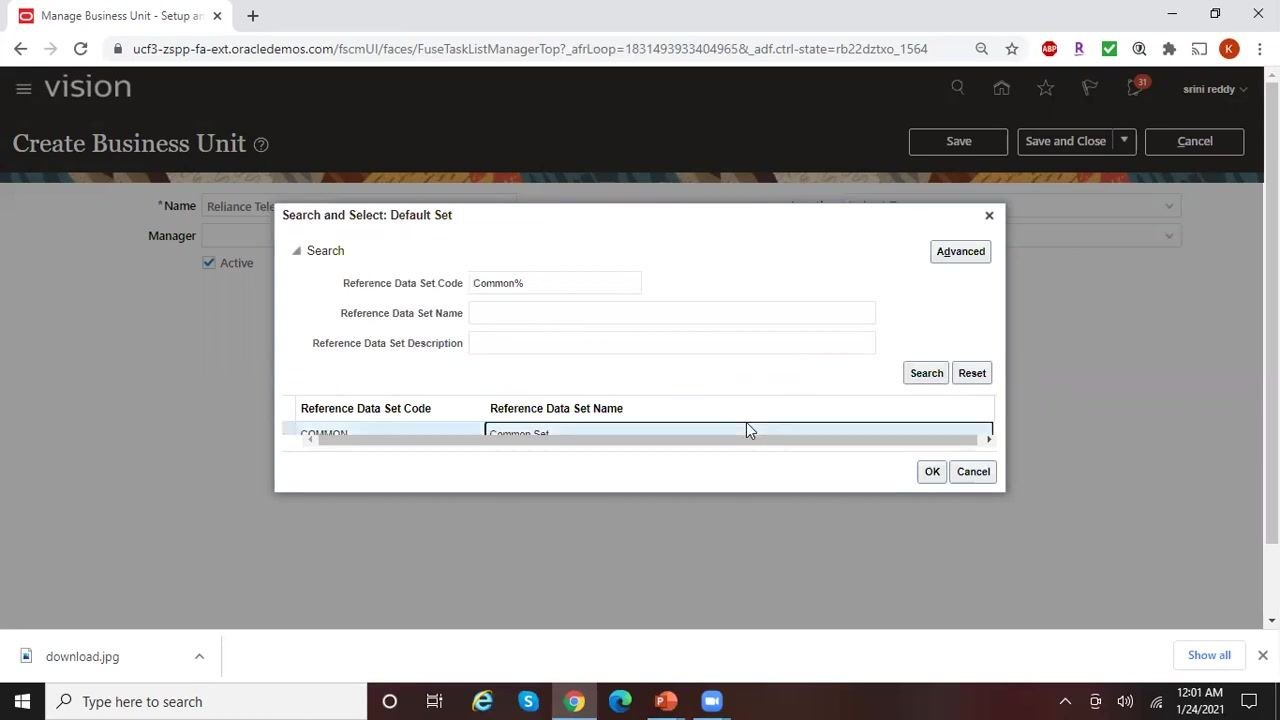Viewport: 1280px width, 720px height.
Task: Open Zoom app from the taskbar
Action: (712, 701)
